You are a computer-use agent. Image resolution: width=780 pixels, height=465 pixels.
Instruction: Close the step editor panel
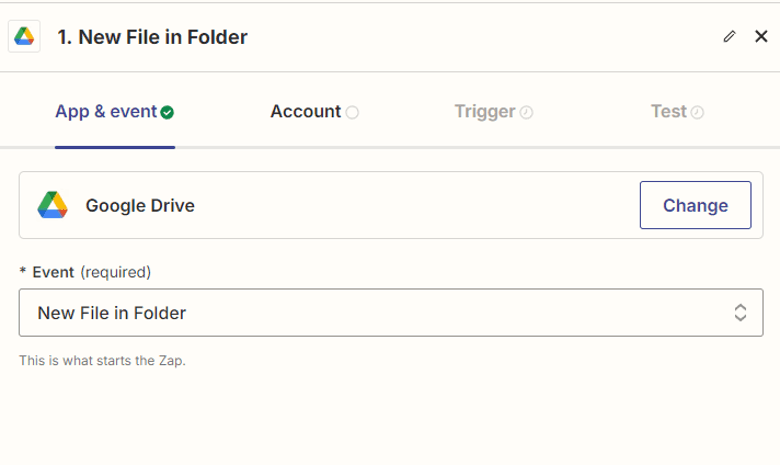pyautogui.click(x=761, y=37)
